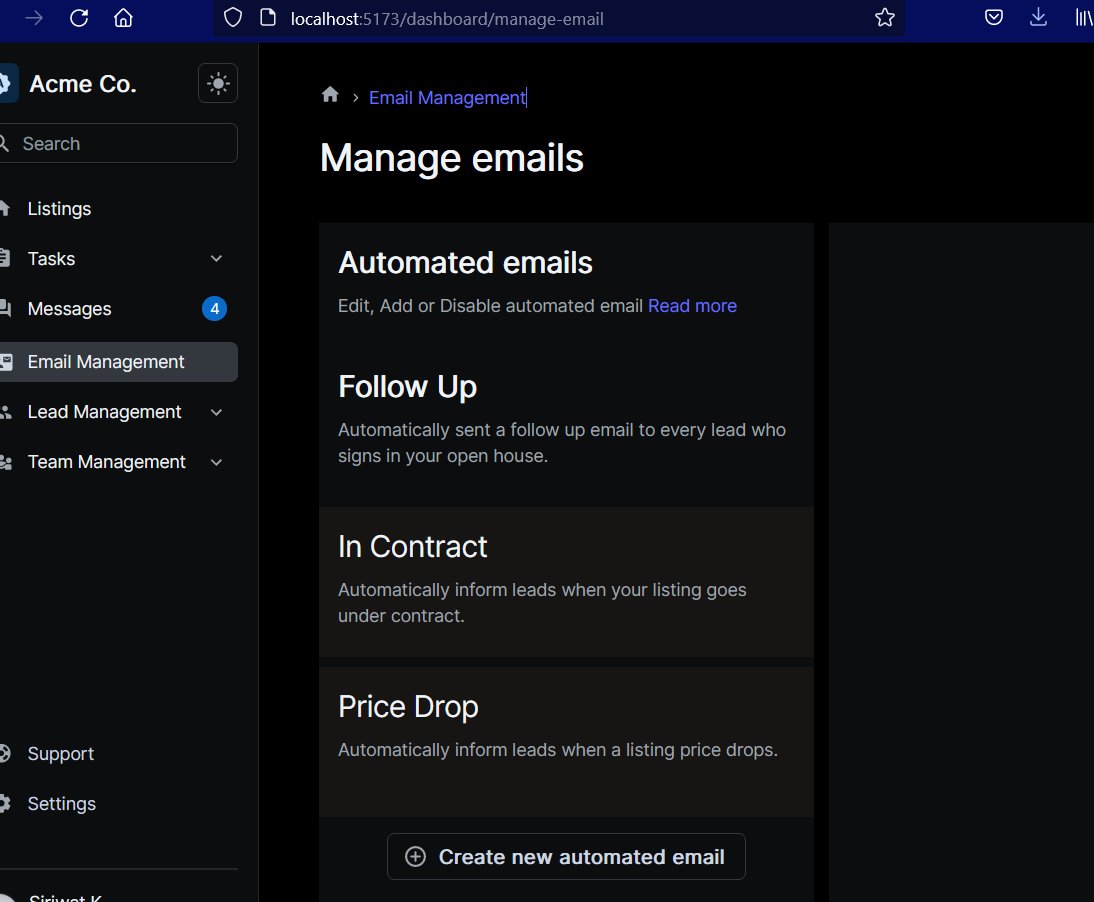Expand the Lead Management chevron
Viewport: 1094px width, 902px height.
216,412
